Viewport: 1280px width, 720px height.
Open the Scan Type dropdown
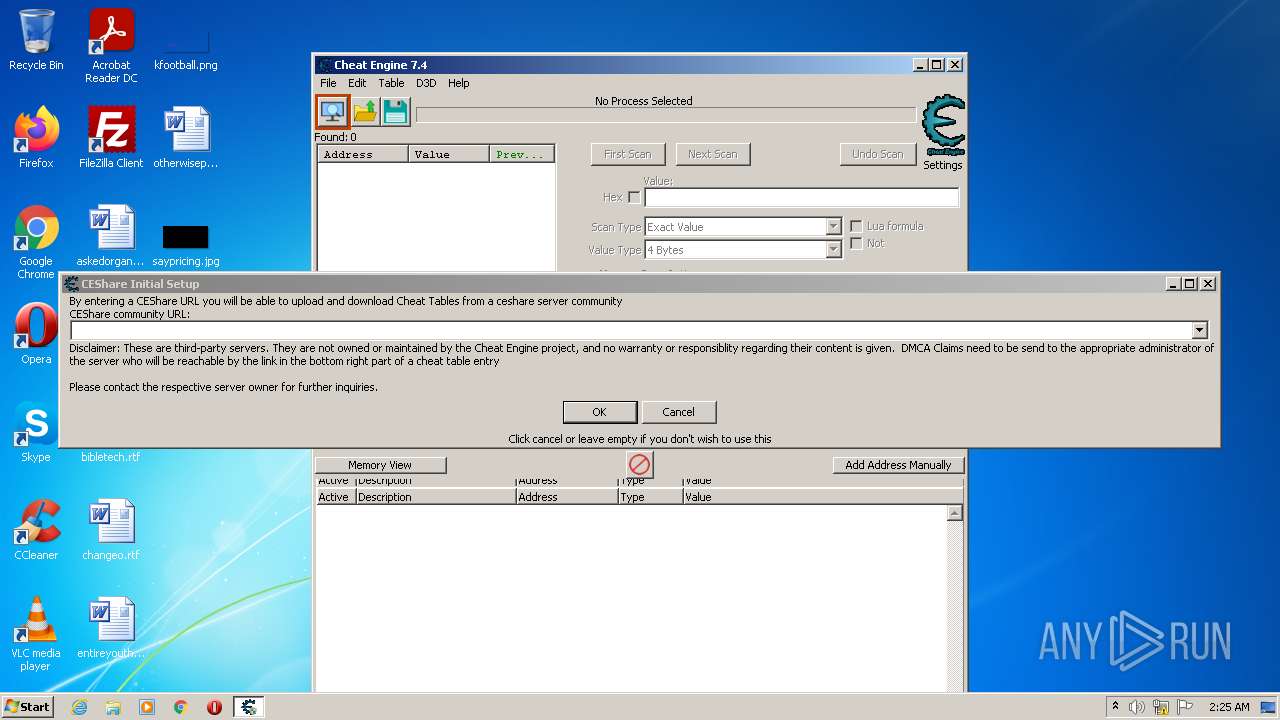click(743, 227)
